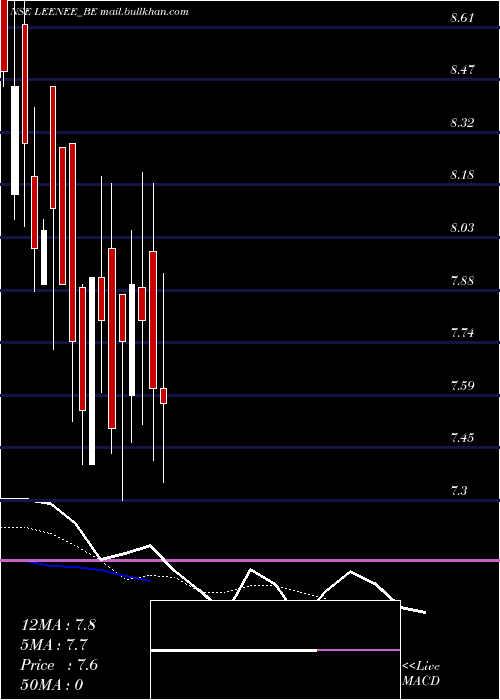Screen dimensions: 500x700
Task: Click the 7.59 price axis label
Action: pos(462,385)
